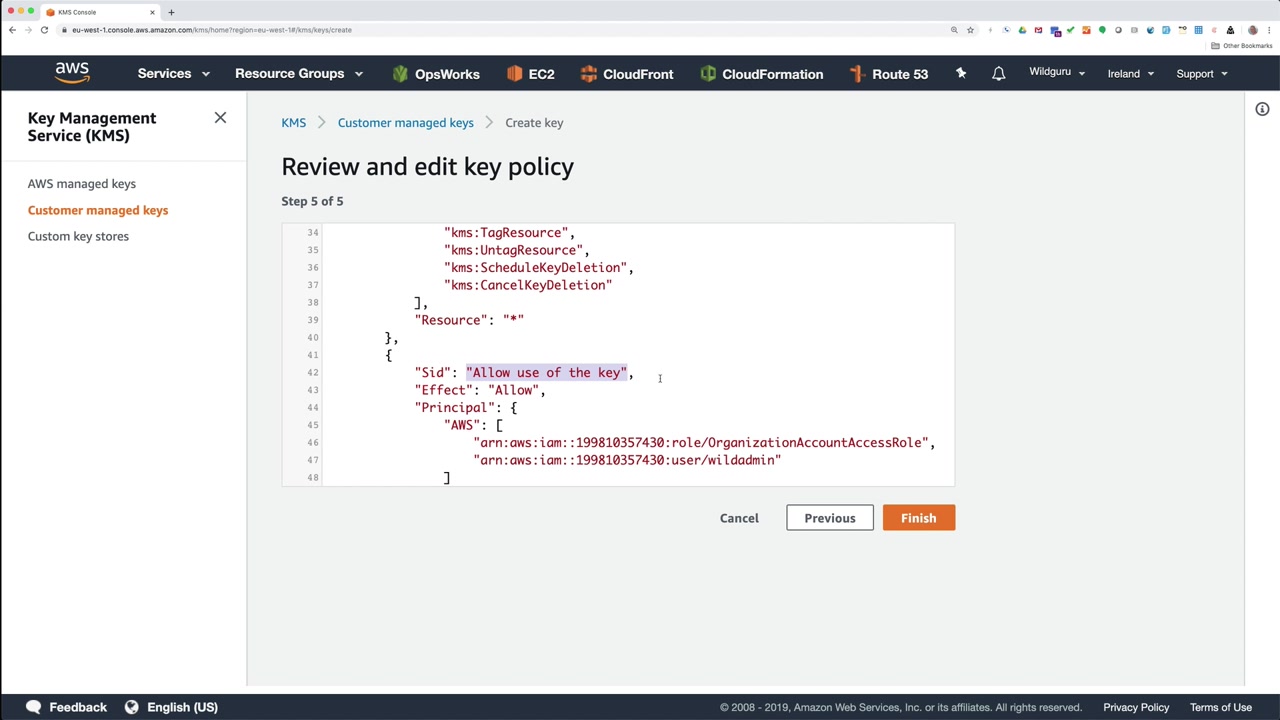Click the Finish button
This screenshot has width=1280, height=720.
tap(918, 518)
